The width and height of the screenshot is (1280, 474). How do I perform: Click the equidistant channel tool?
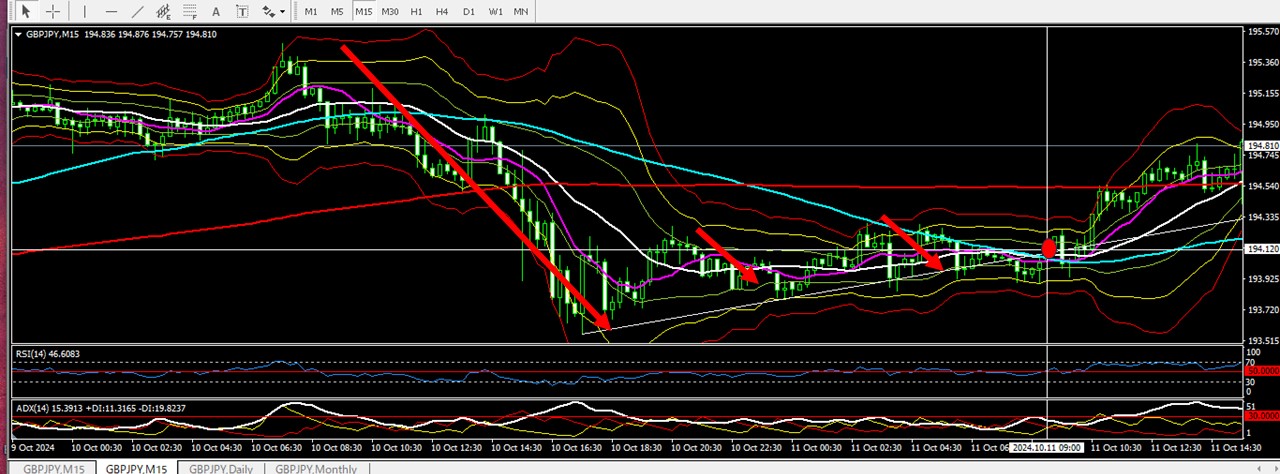(x=163, y=11)
